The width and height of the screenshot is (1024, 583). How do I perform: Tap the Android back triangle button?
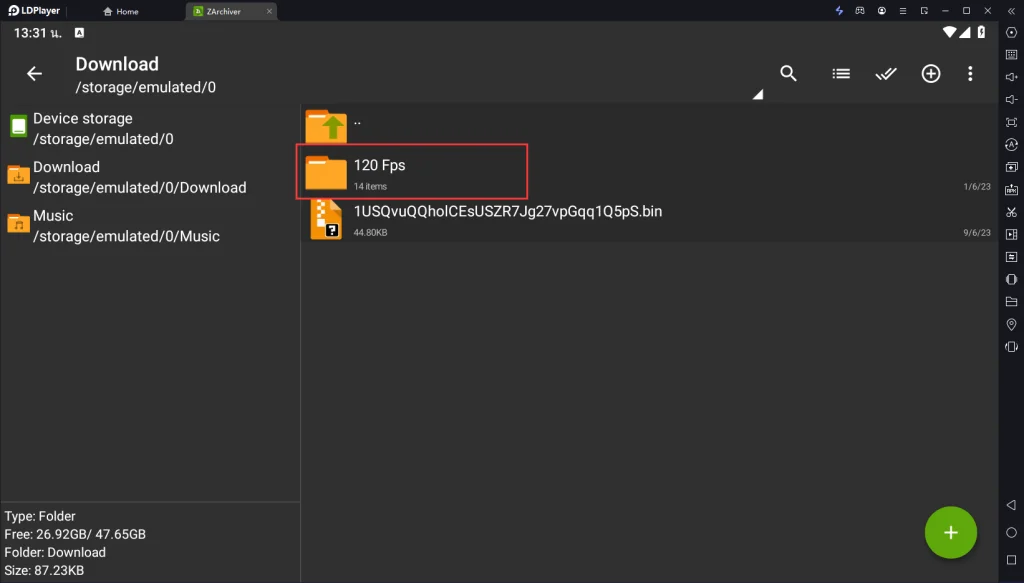pos(1011,505)
